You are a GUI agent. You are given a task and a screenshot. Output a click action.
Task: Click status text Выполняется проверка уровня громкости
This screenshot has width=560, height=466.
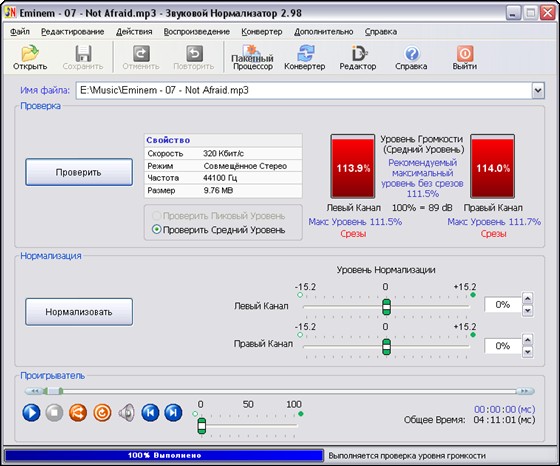click(x=407, y=456)
